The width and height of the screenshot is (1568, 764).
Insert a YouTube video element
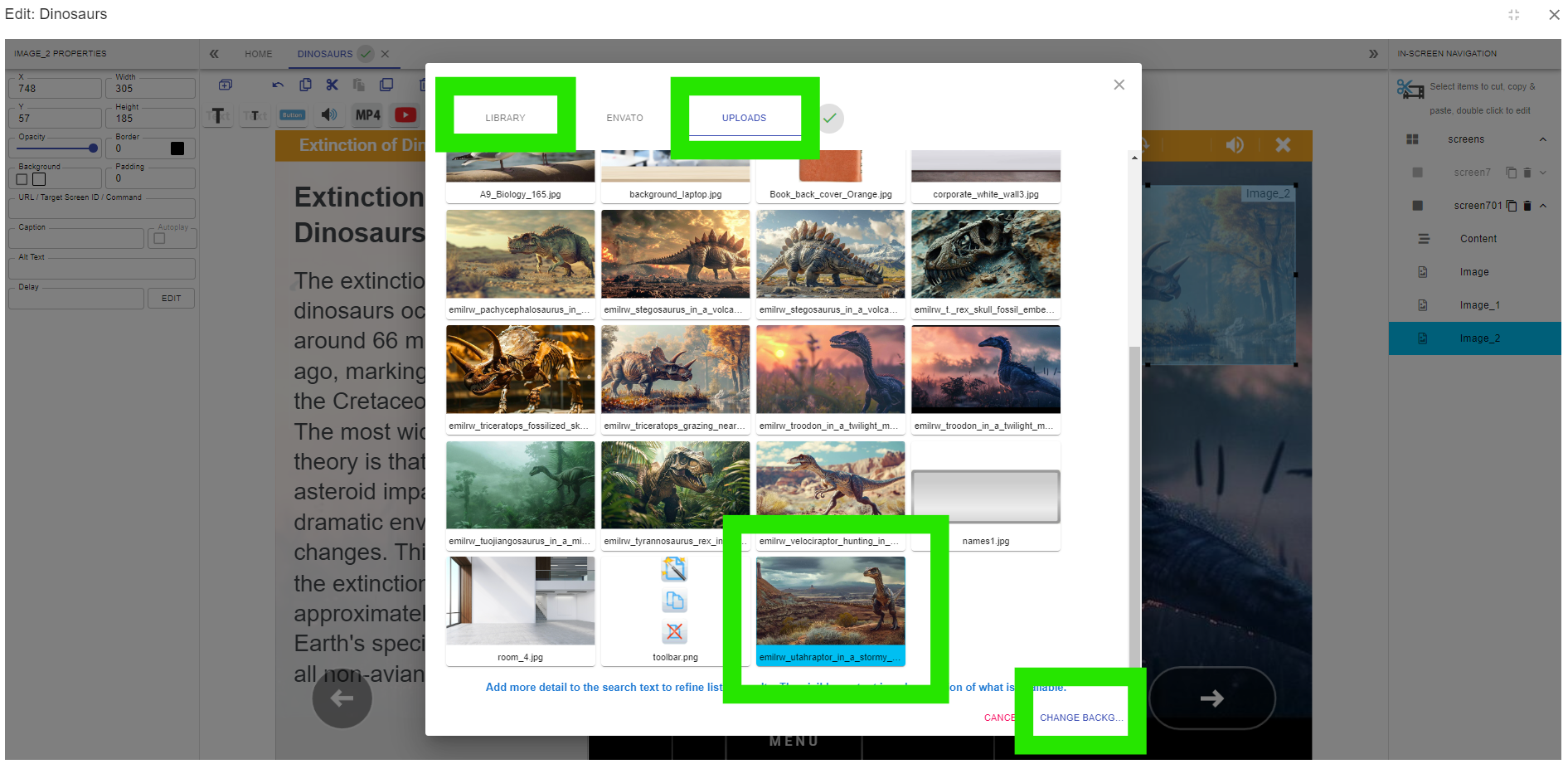[405, 115]
